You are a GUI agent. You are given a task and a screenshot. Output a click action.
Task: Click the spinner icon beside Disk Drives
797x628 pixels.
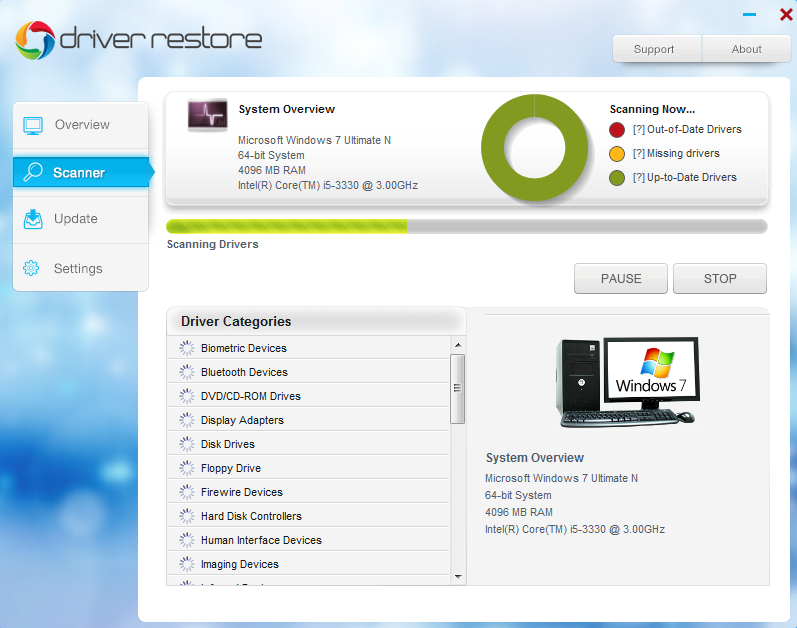[x=187, y=444]
